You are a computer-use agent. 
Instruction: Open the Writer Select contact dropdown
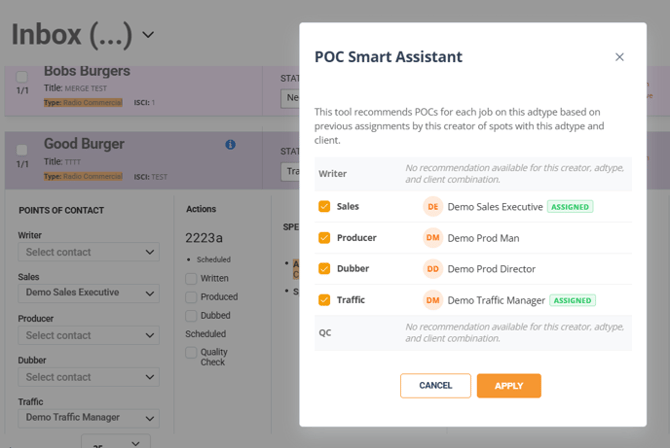point(88,252)
